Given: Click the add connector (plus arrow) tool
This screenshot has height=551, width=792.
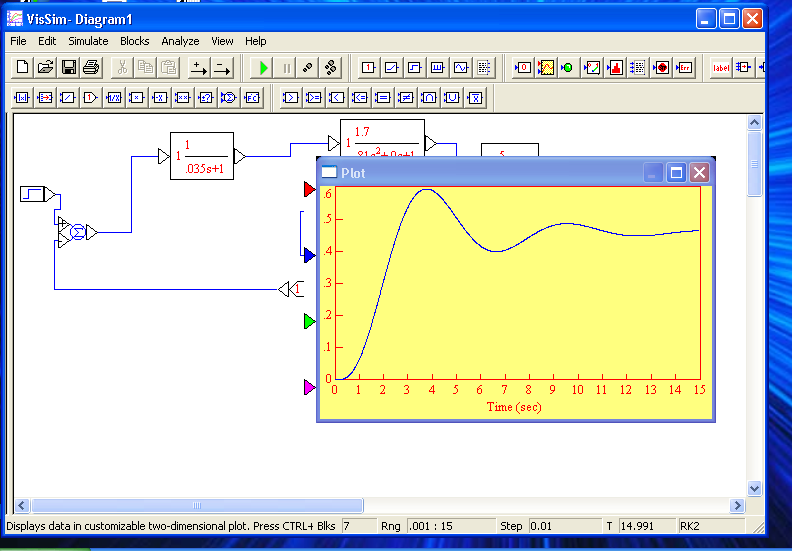Looking at the screenshot, I should pos(199,68).
